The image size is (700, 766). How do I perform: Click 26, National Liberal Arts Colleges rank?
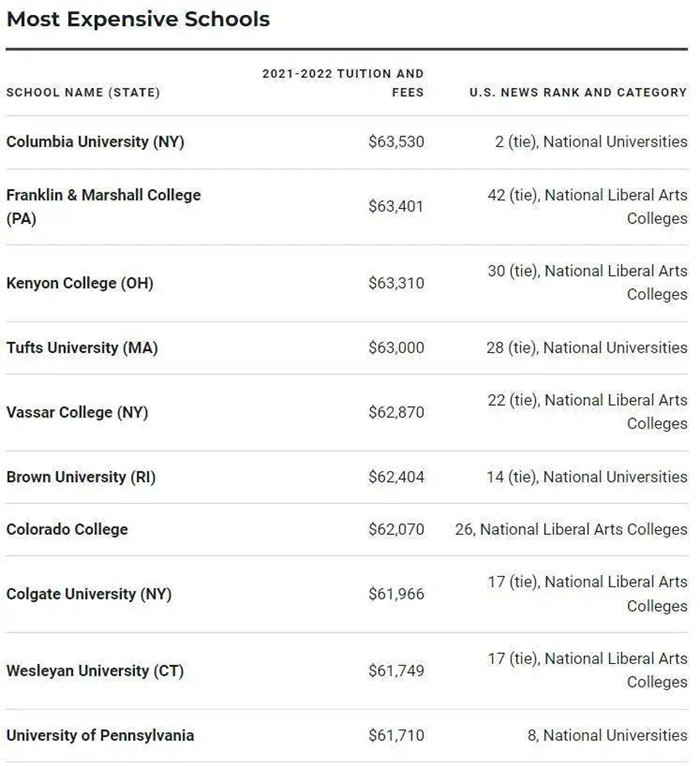coord(571,529)
